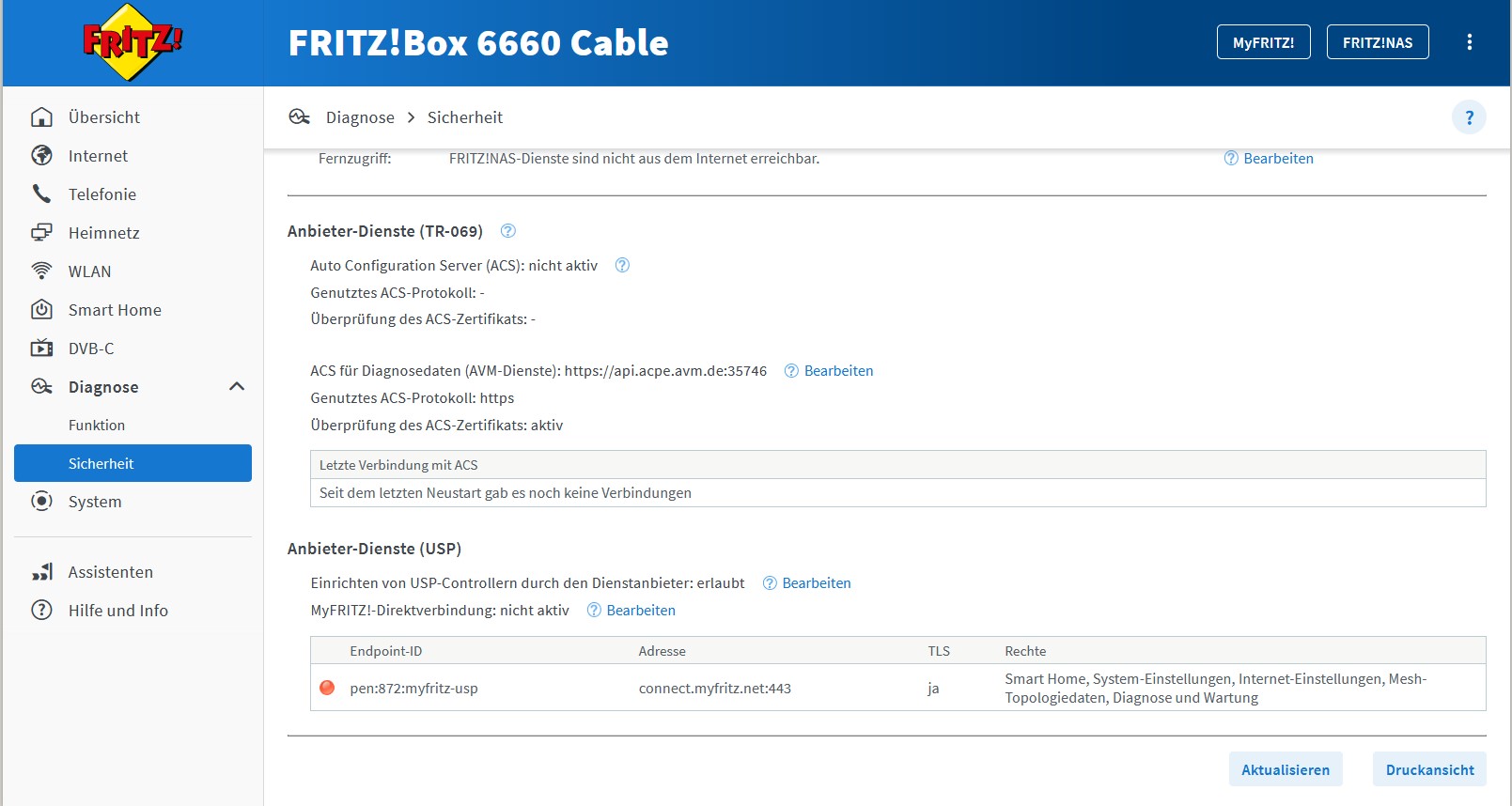Click Rechte cell listing Smart Home, System-Einstellungen
This screenshot has width=1512, height=806.
pos(1216,689)
